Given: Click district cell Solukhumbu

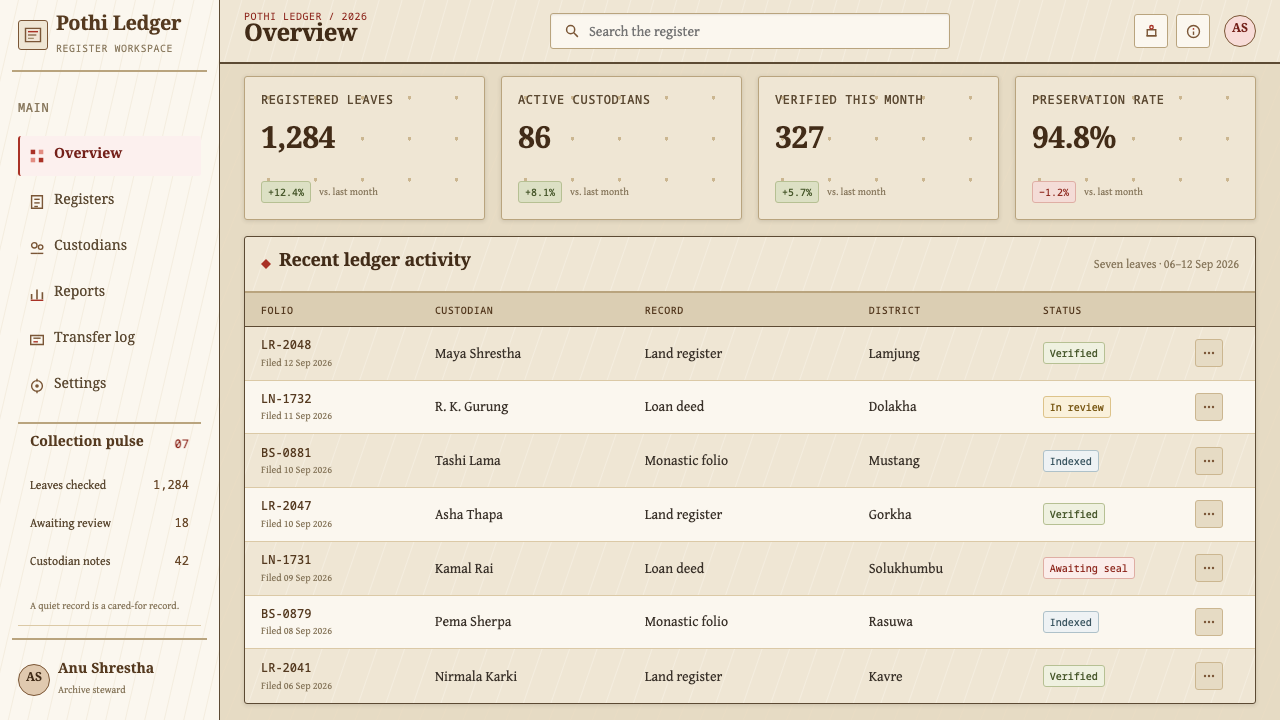Looking at the screenshot, I should (906, 568).
